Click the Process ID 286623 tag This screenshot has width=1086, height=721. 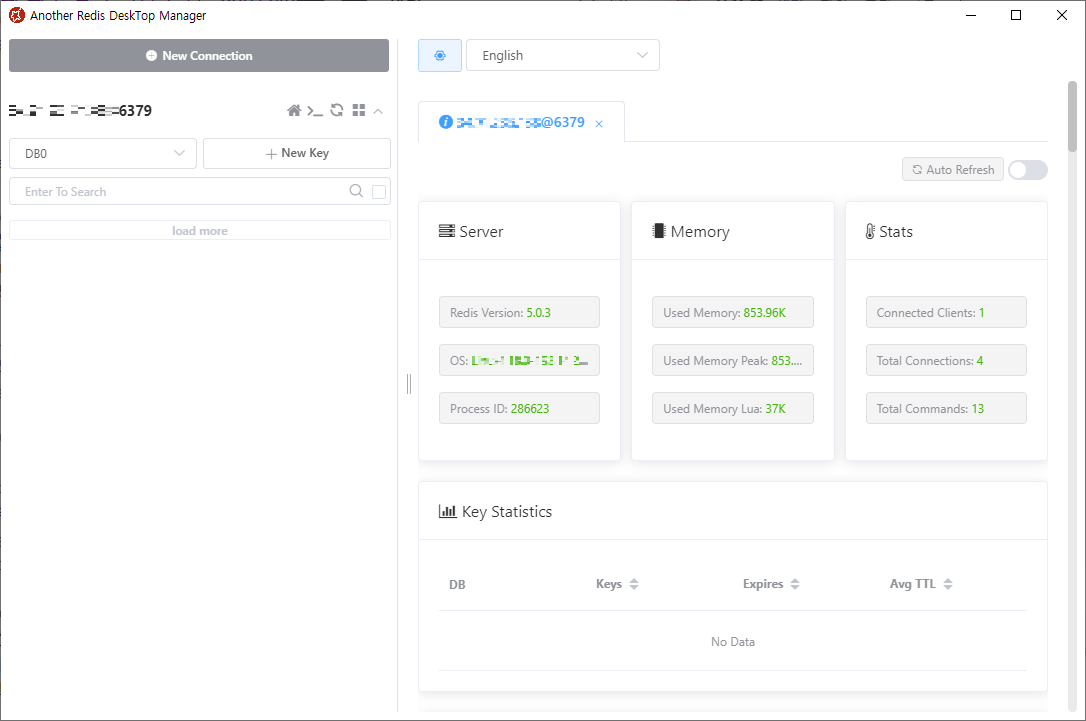pos(519,409)
